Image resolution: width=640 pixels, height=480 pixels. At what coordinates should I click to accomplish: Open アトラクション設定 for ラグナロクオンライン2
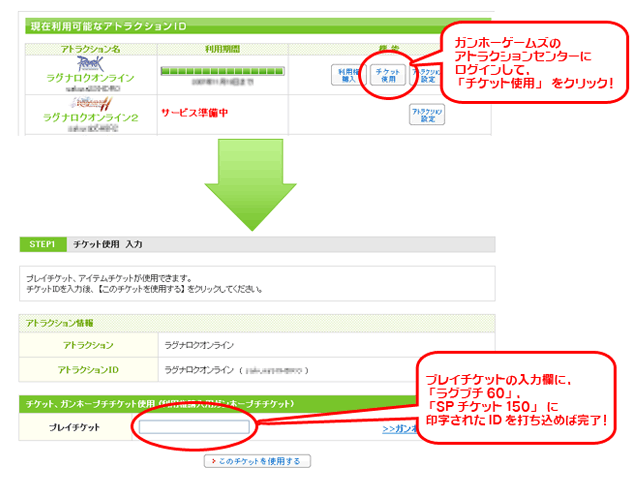pos(427,115)
